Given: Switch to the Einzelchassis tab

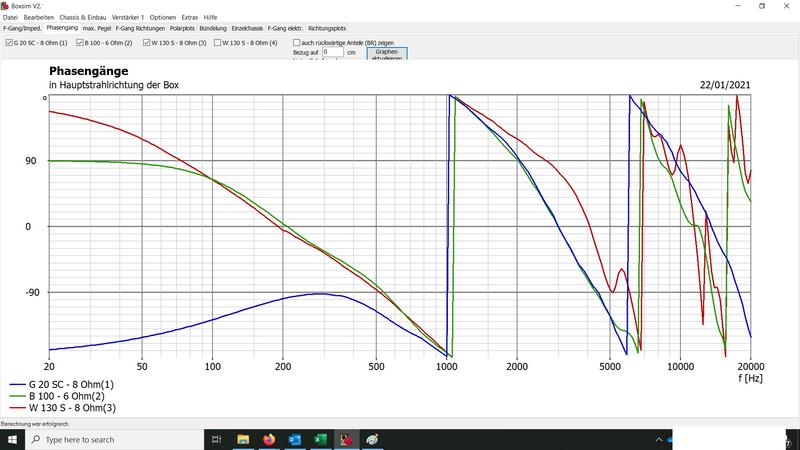Looking at the screenshot, I should tap(247, 29).
